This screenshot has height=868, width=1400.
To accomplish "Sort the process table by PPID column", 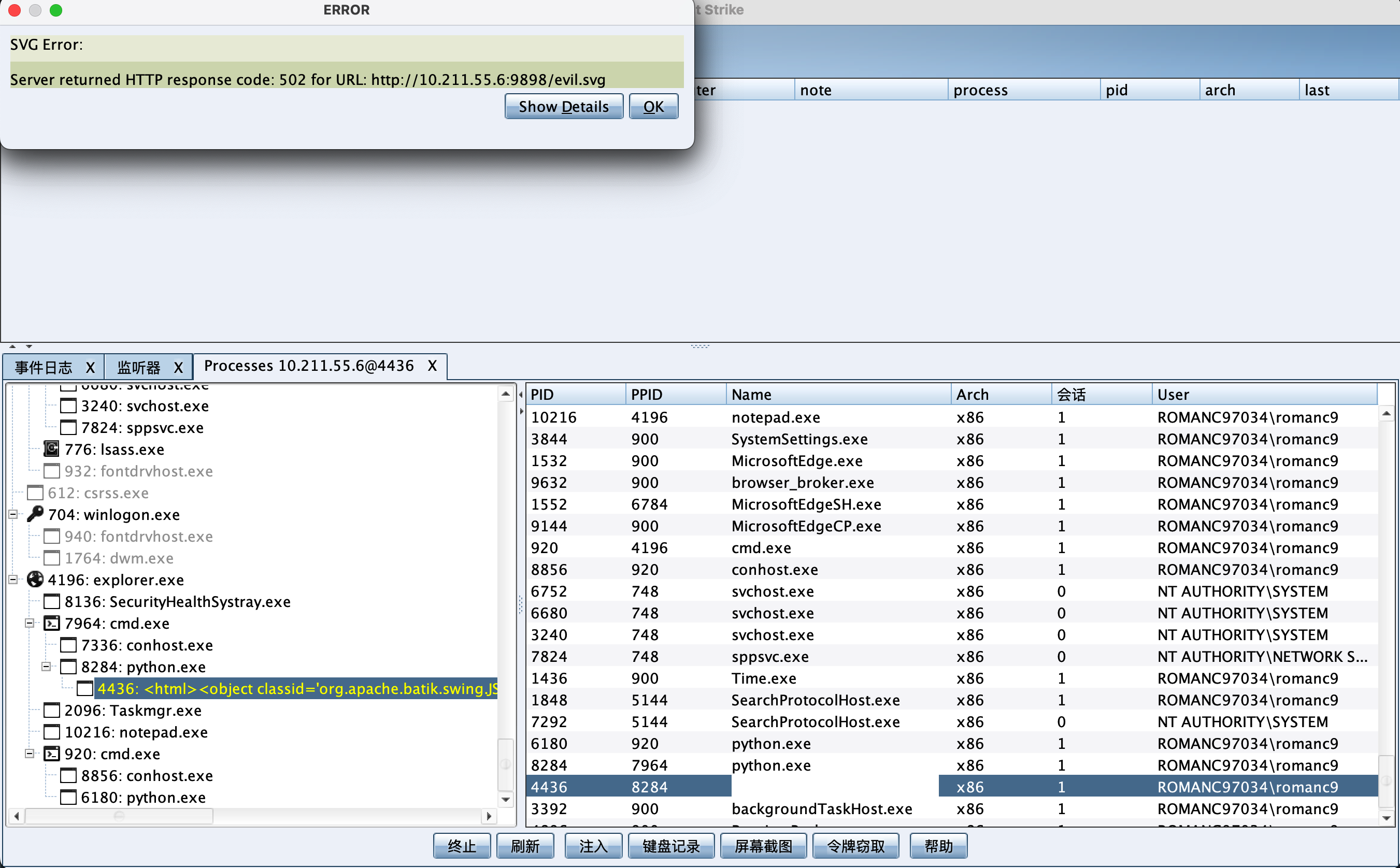I will 676,395.
